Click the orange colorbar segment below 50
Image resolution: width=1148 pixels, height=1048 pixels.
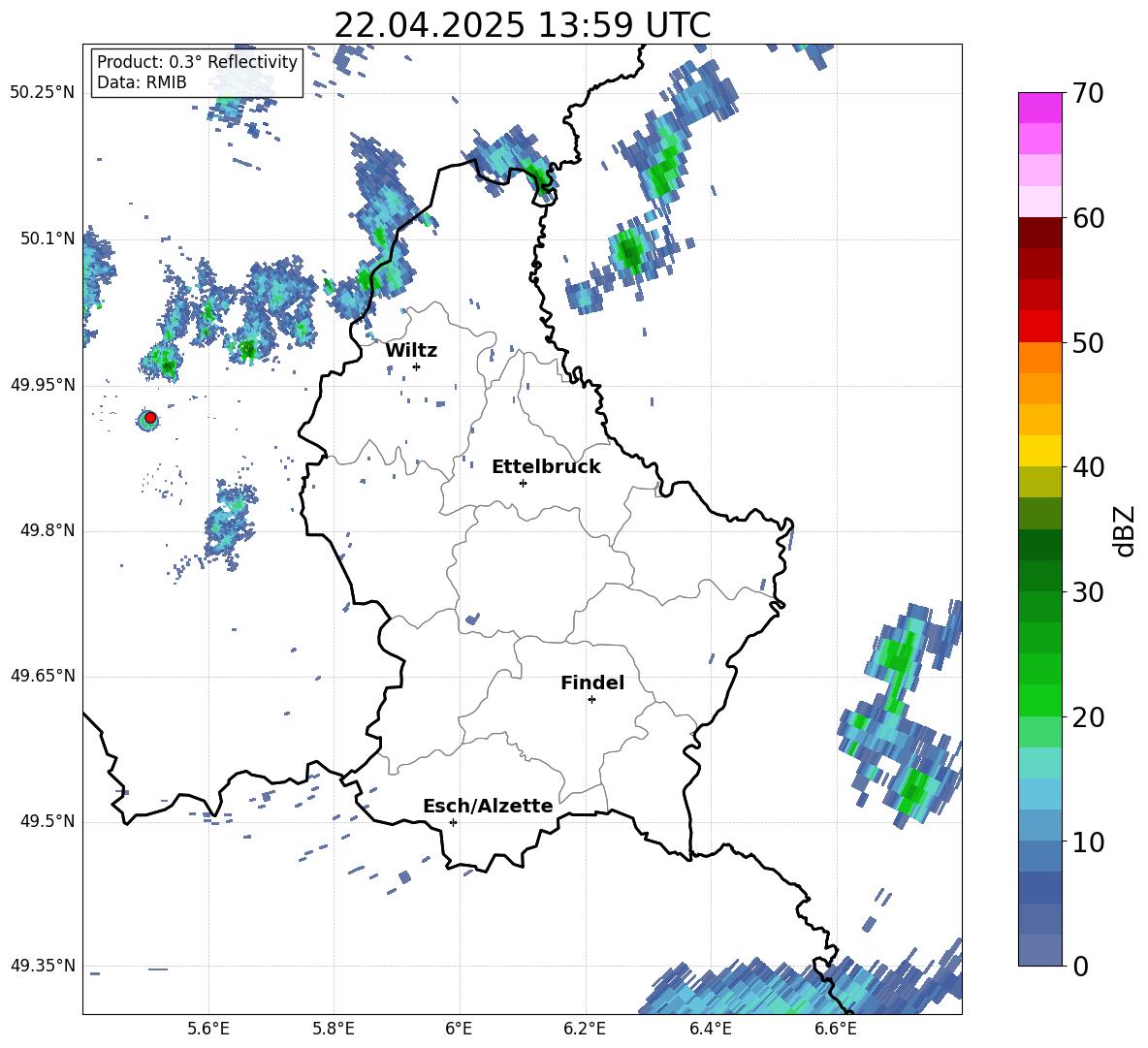1039,358
